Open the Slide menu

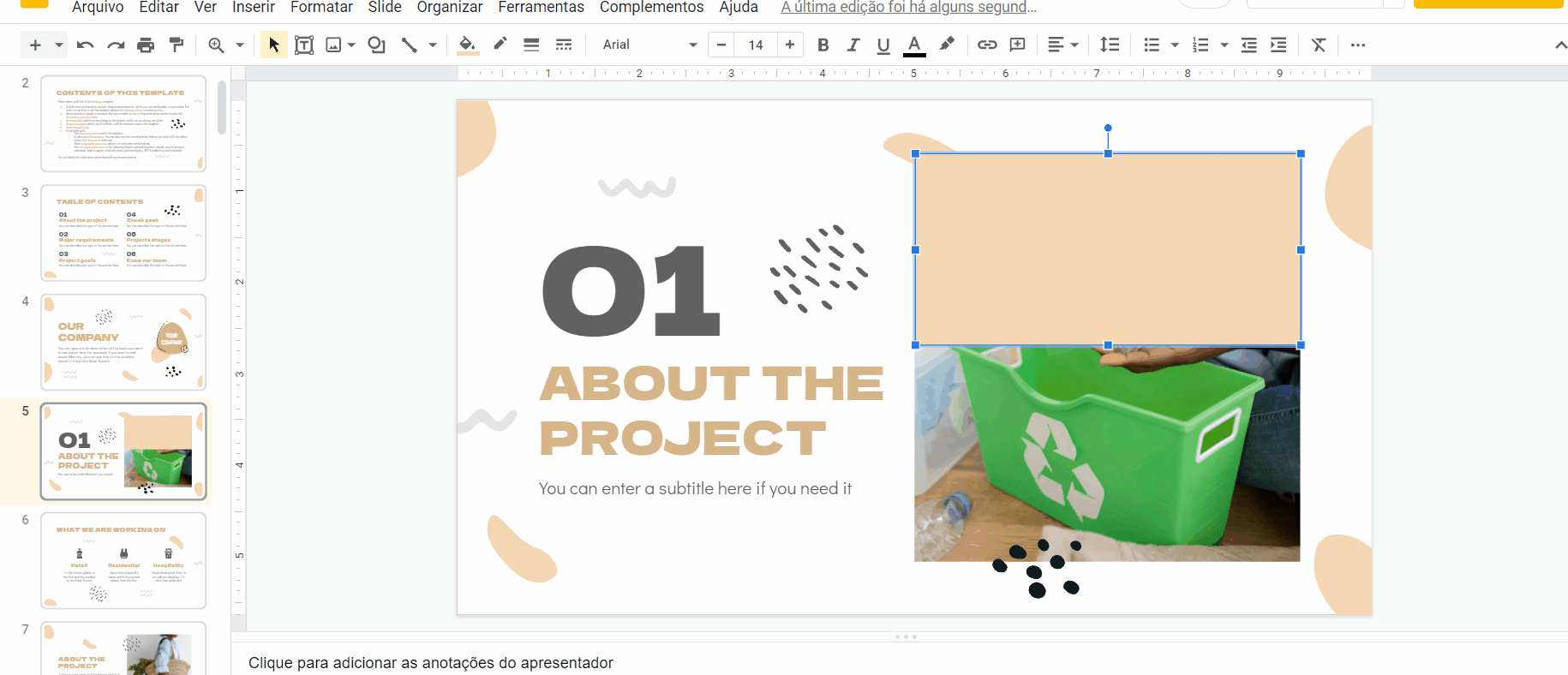pyautogui.click(x=385, y=8)
